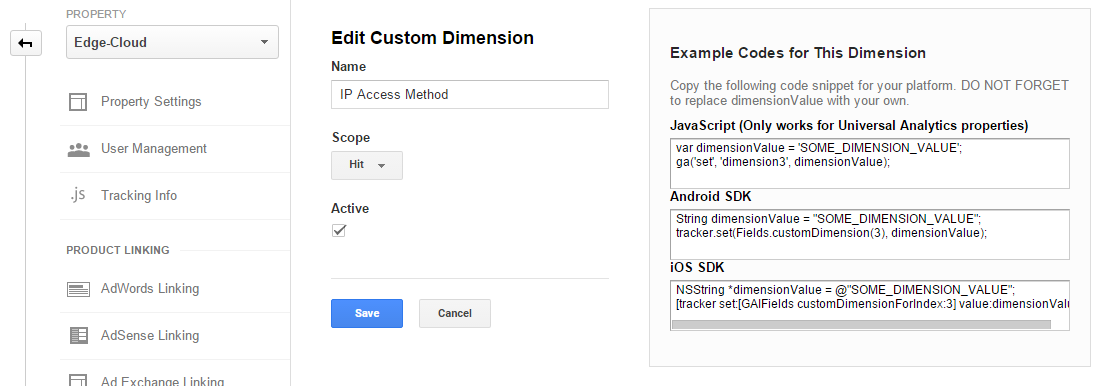Click the 'Android SDK' label
This screenshot has height=386, width=1108.
coord(711,197)
